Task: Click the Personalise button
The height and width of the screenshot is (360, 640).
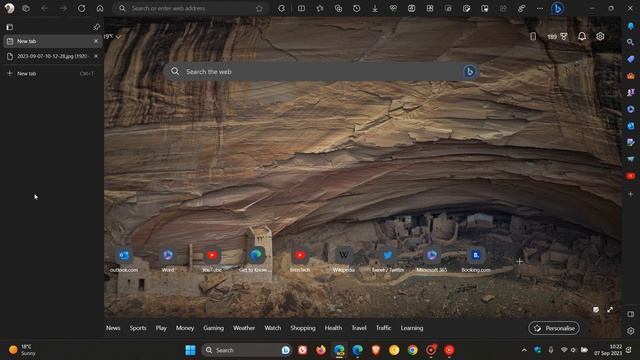Action: pyautogui.click(x=554, y=328)
